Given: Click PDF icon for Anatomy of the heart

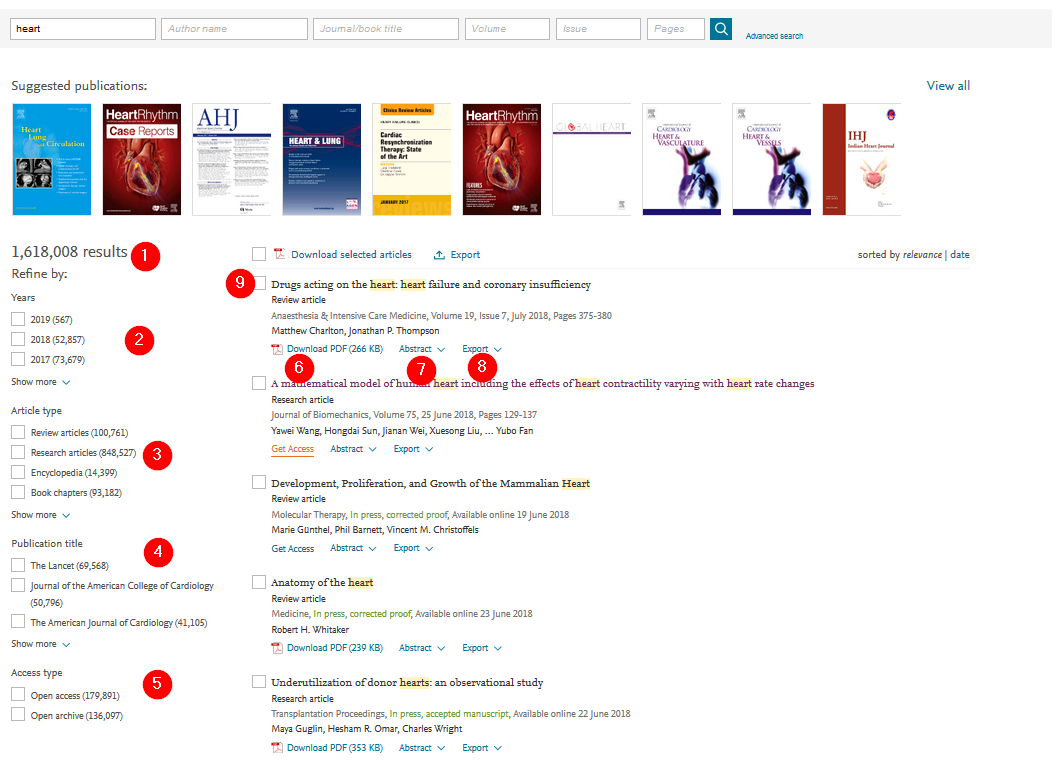Looking at the screenshot, I should point(278,648).
